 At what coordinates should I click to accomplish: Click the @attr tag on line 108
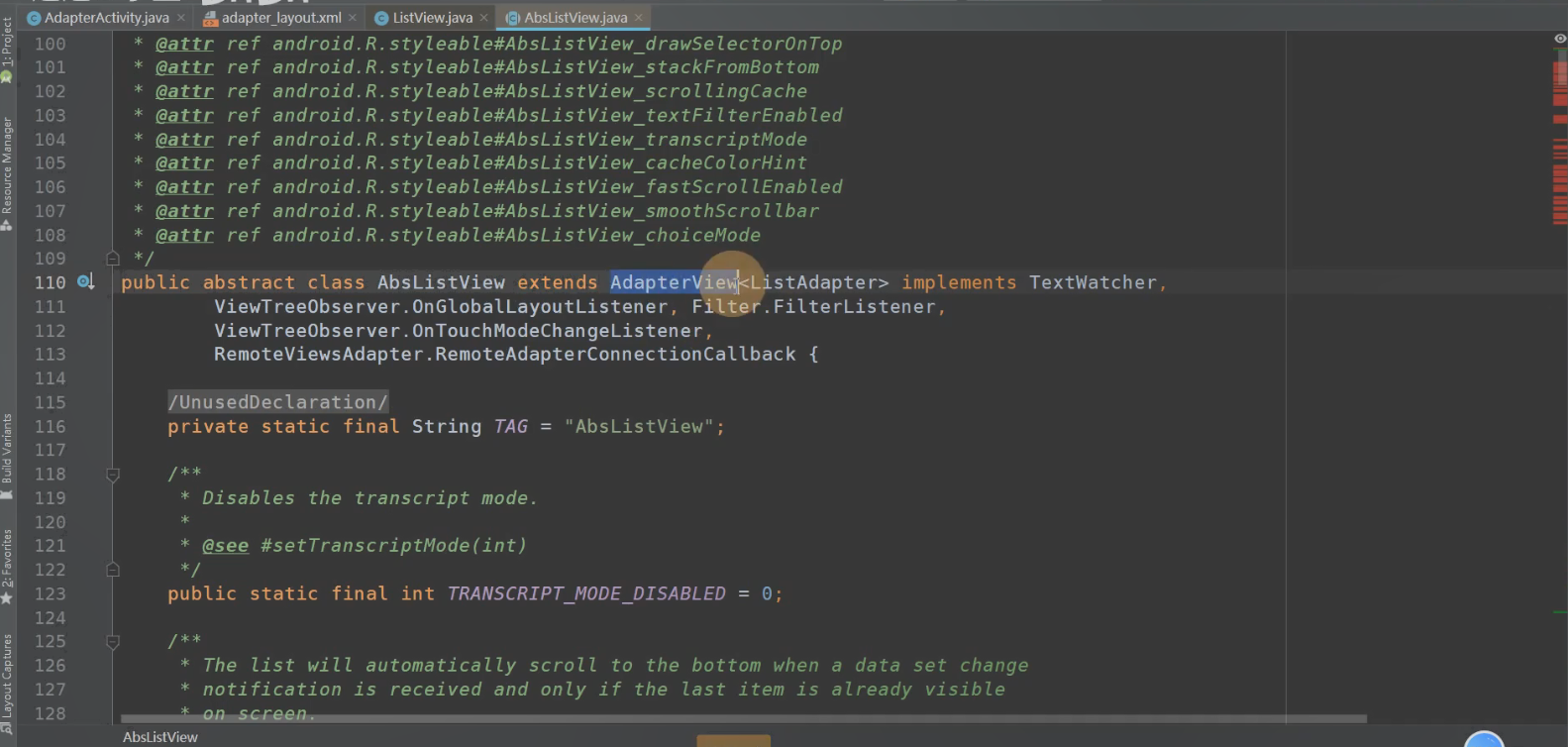184,235
